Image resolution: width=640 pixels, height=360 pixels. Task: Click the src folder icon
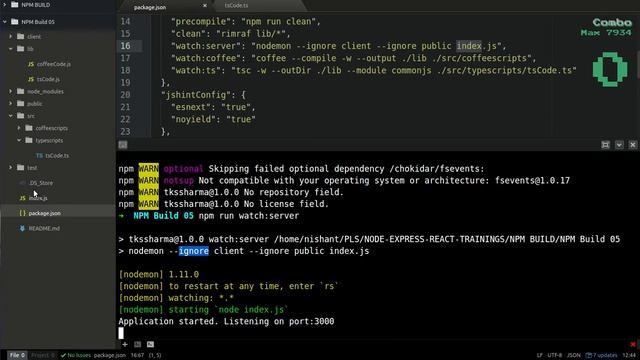pyautogui.click(x=20, y=116)
